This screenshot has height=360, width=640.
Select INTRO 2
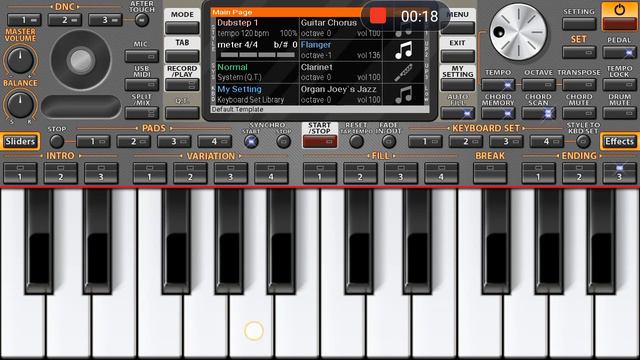pos(60,173)
